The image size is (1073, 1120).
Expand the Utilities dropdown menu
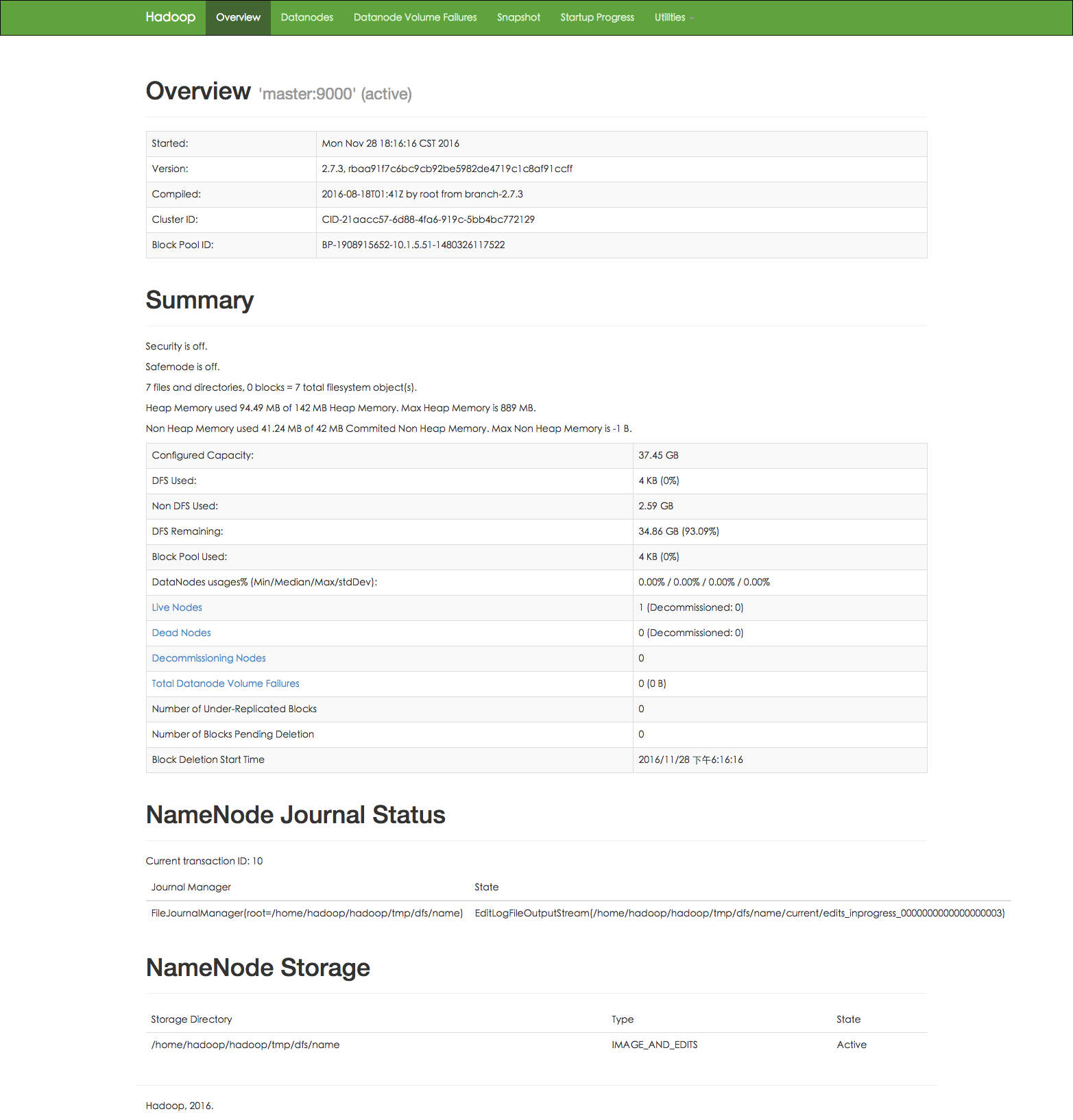click(x=674, y=18)
